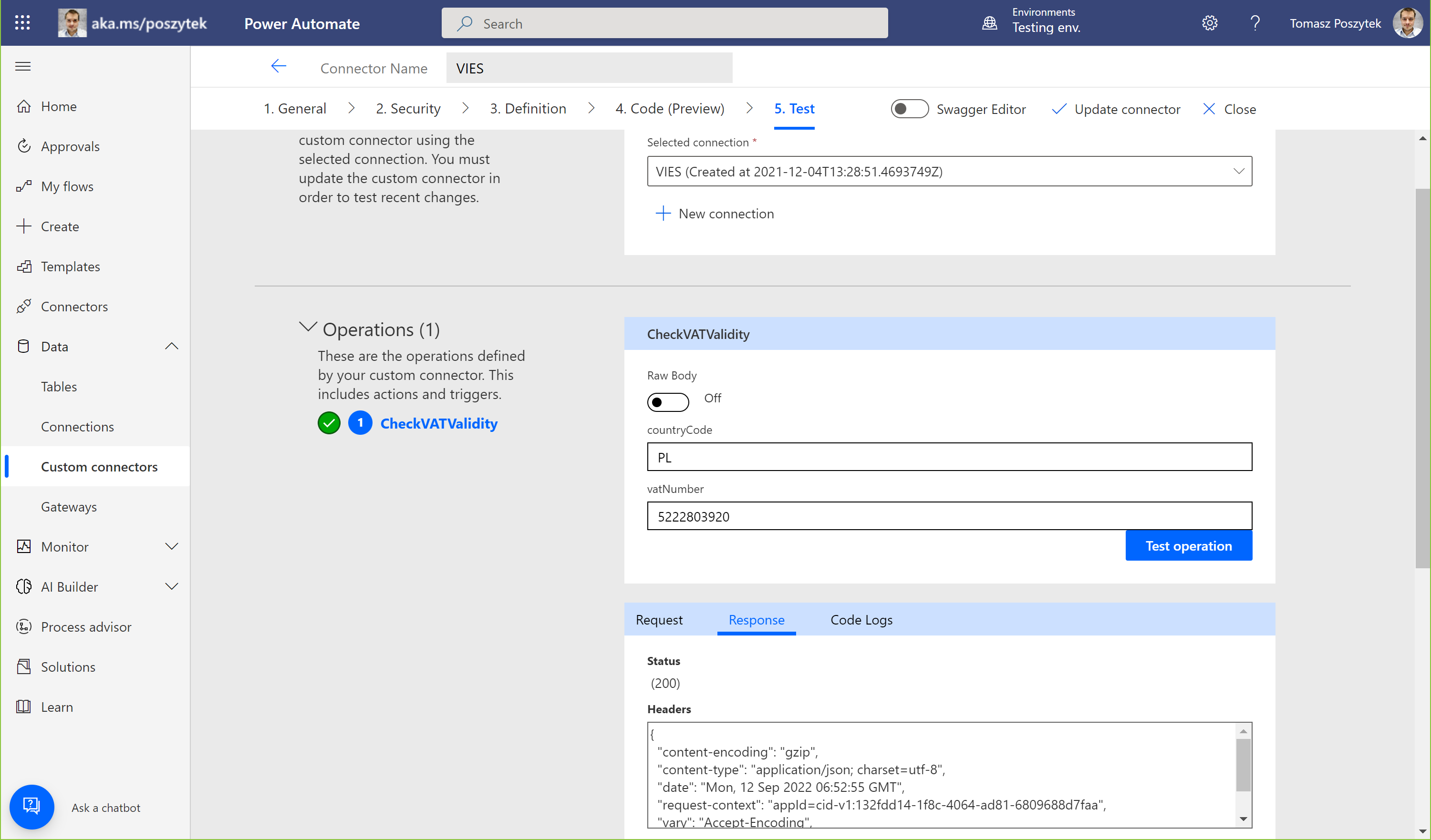
Task: Expand the Monitor section chevron
Action: (x=172, y=546)
